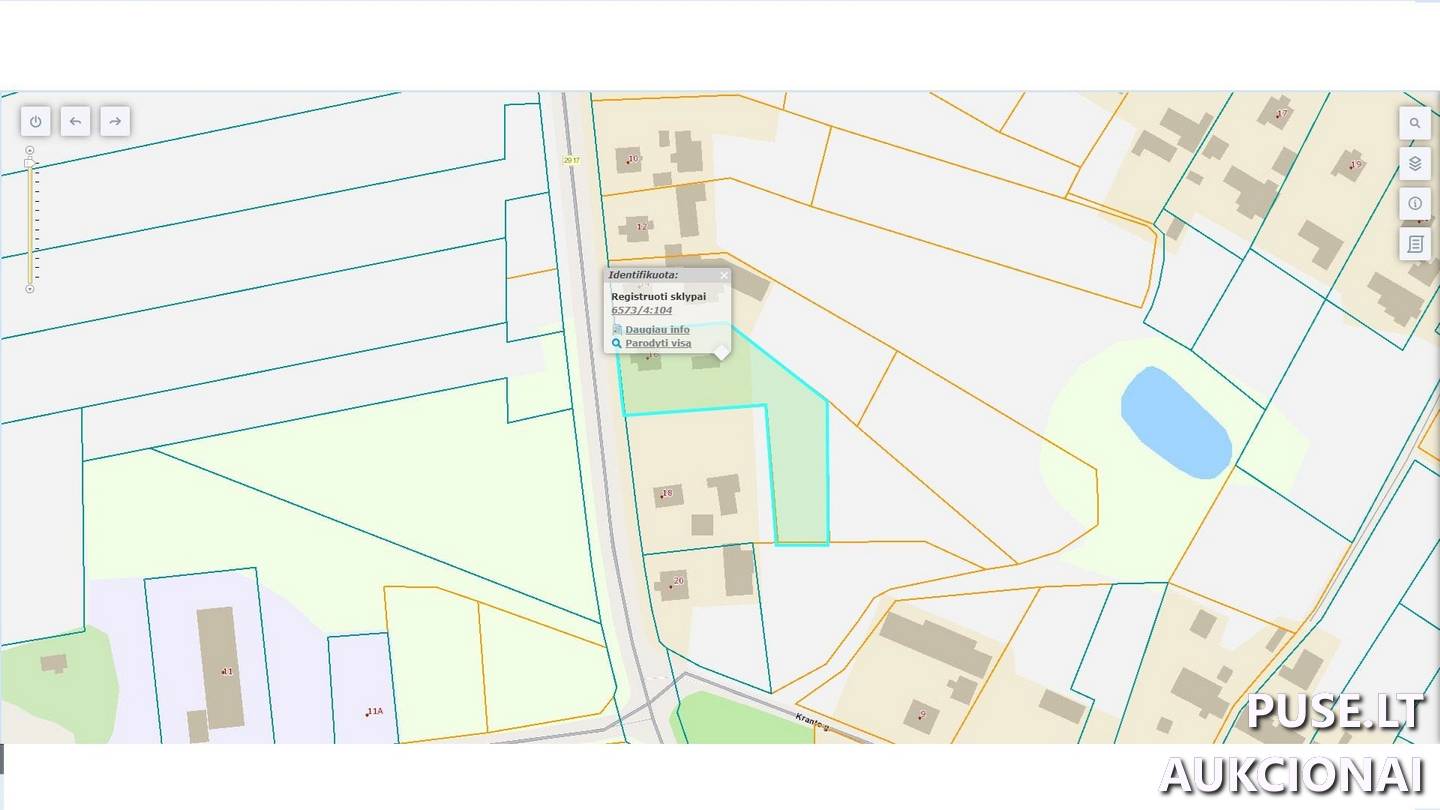Click the blue pond on the map
Viewport: 1440px width, 810px height.
pos(1175,422)
